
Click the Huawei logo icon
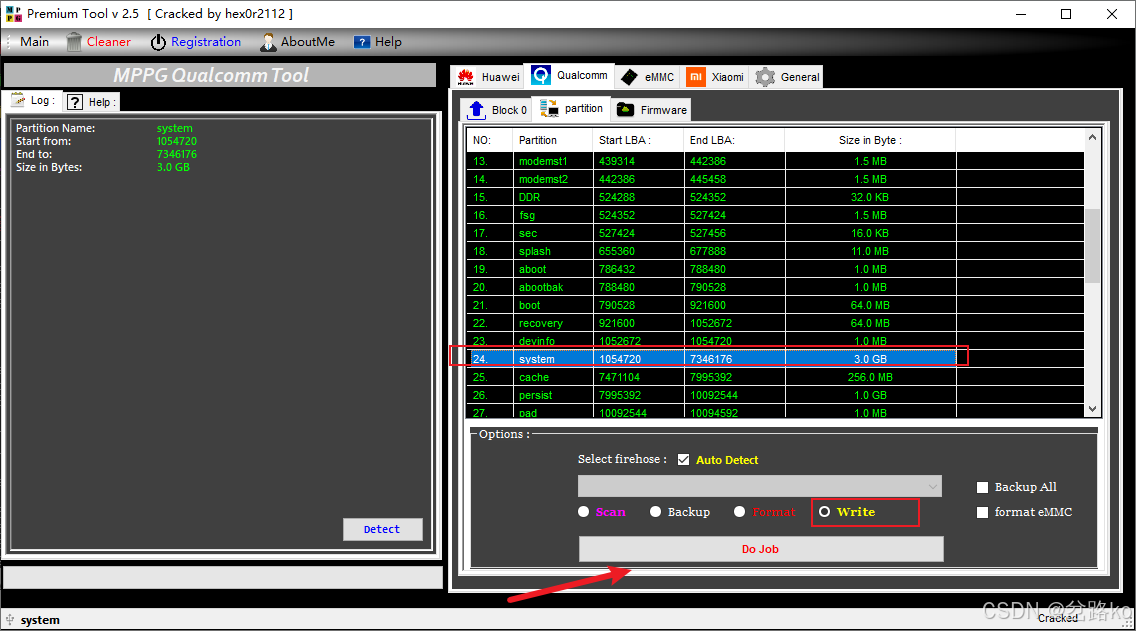coord(466,77)
